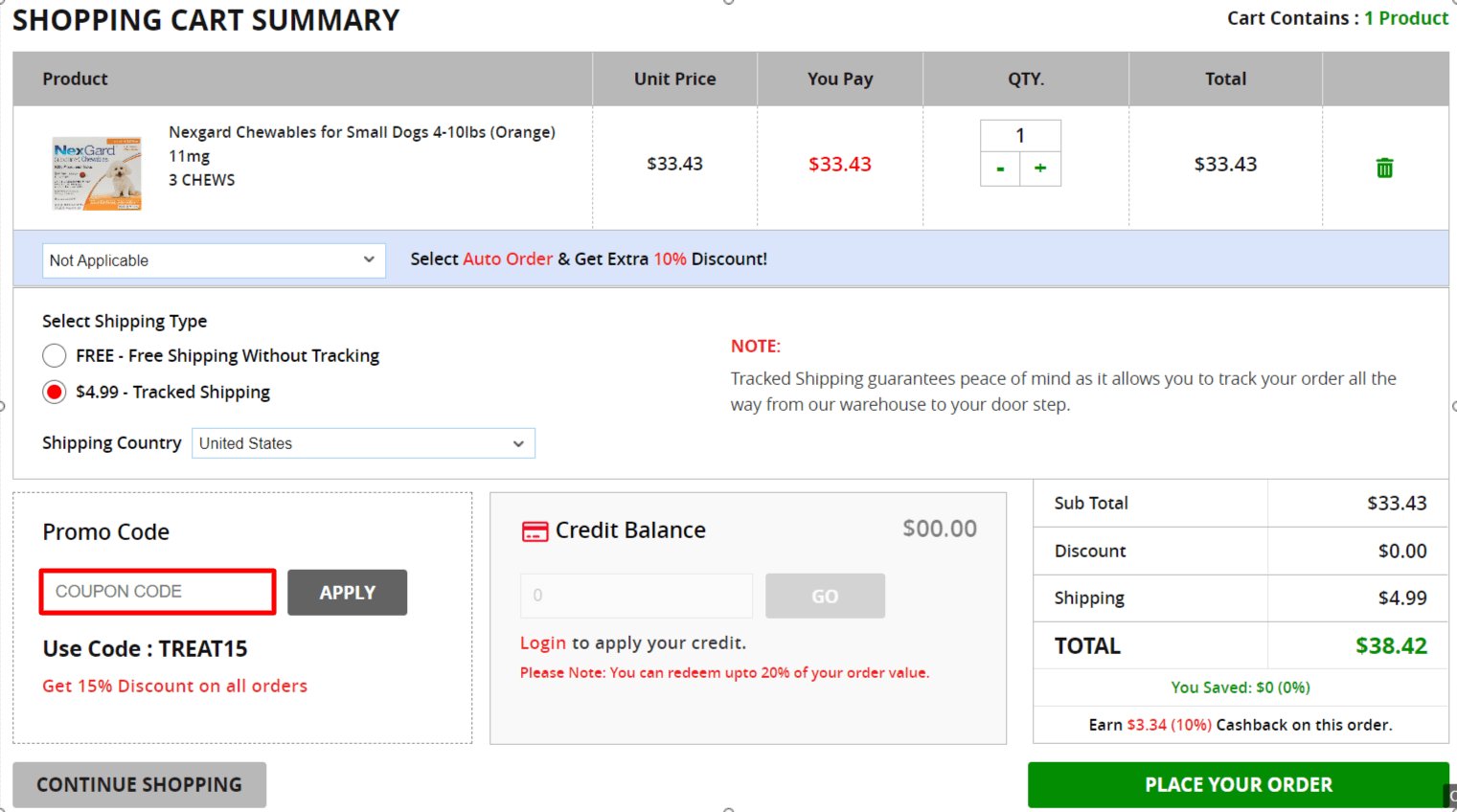
Task: Click the Login link to apply credit
Action: 543,643
